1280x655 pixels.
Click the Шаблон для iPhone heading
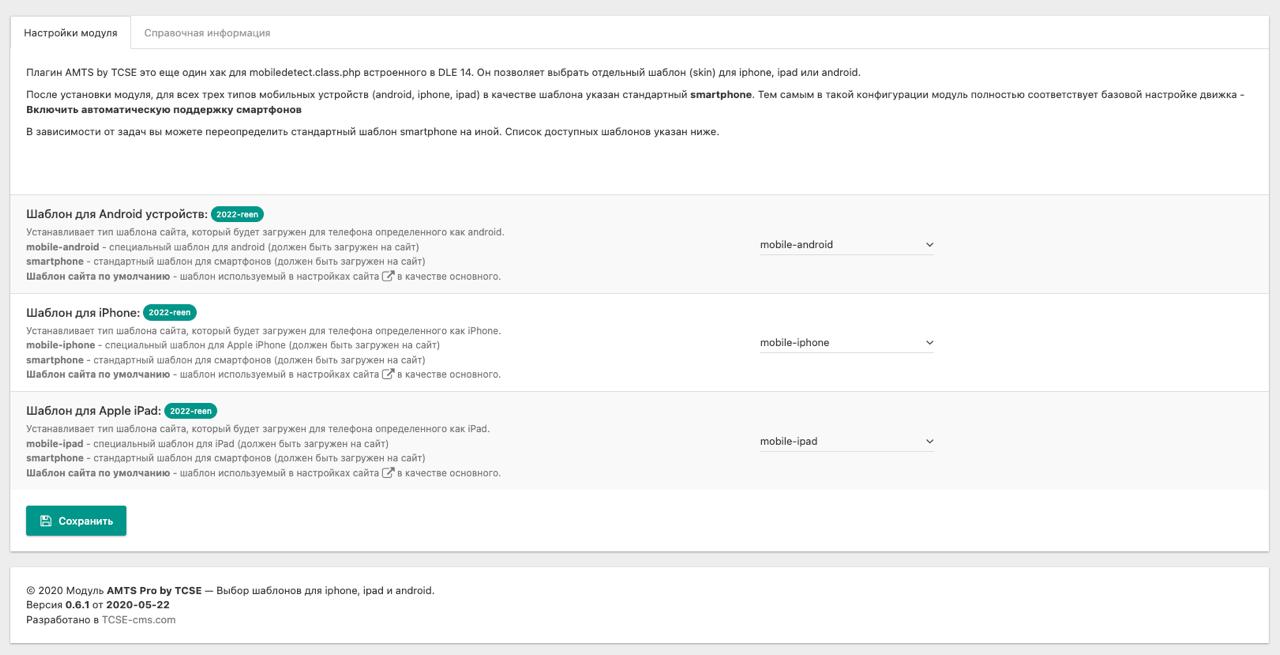pos(83,312)
